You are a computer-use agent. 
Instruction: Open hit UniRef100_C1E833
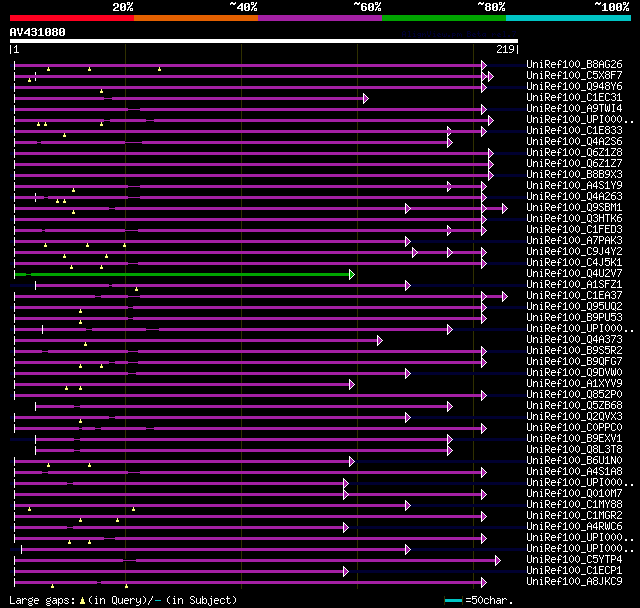574,131
